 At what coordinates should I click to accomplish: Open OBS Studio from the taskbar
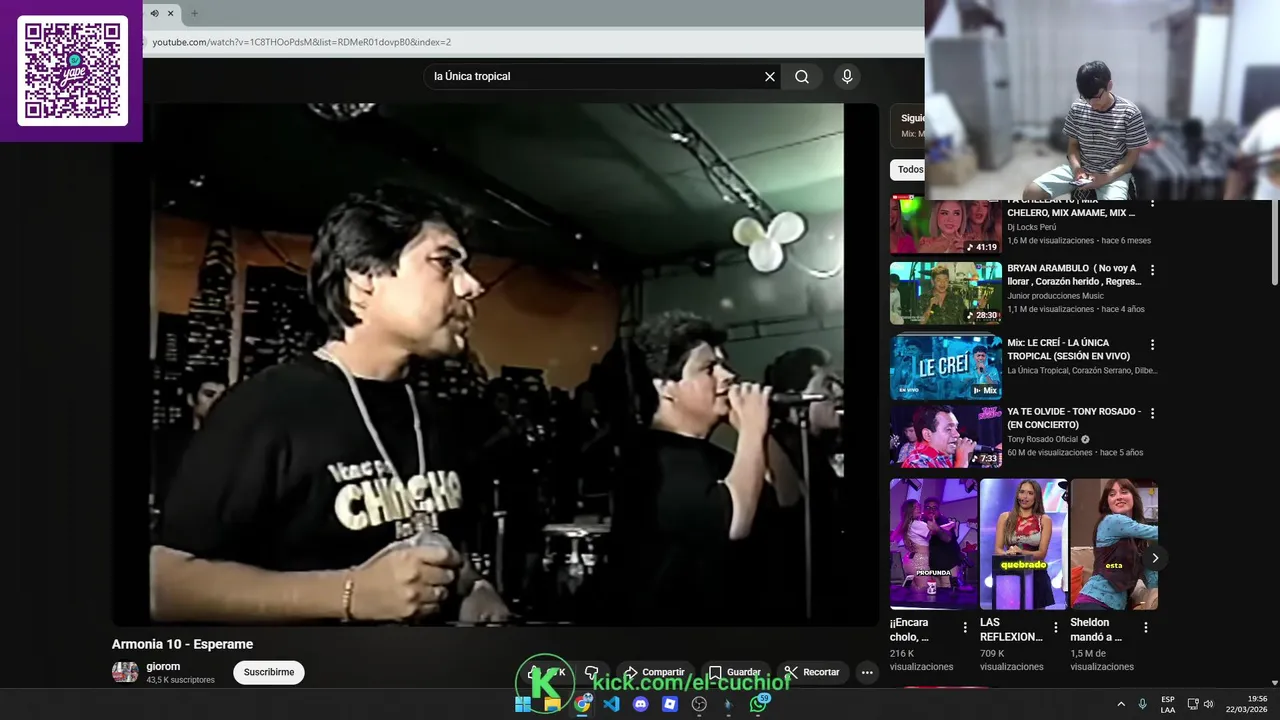pyautogui.click(x=699, y=704)
